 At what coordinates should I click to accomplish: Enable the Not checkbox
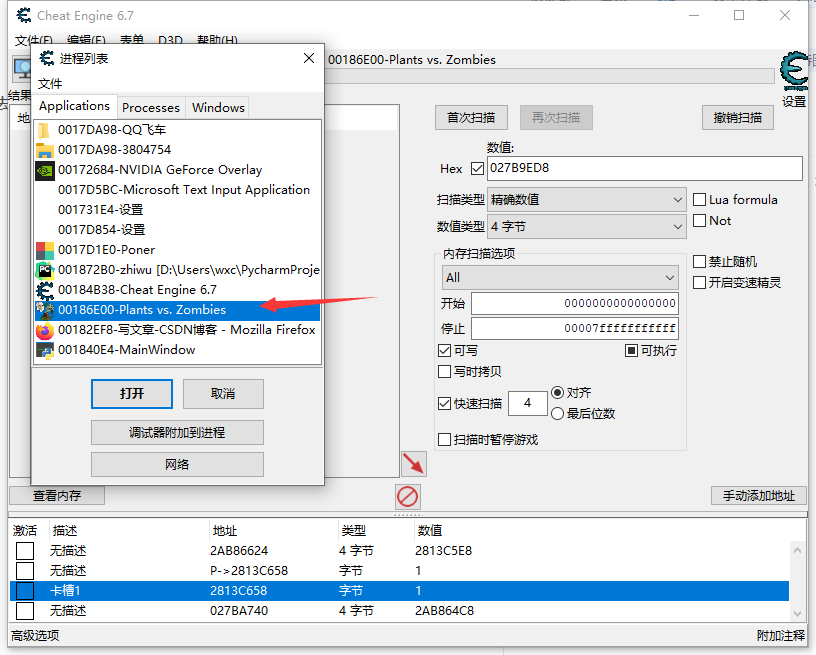click(x=699, y=221)
